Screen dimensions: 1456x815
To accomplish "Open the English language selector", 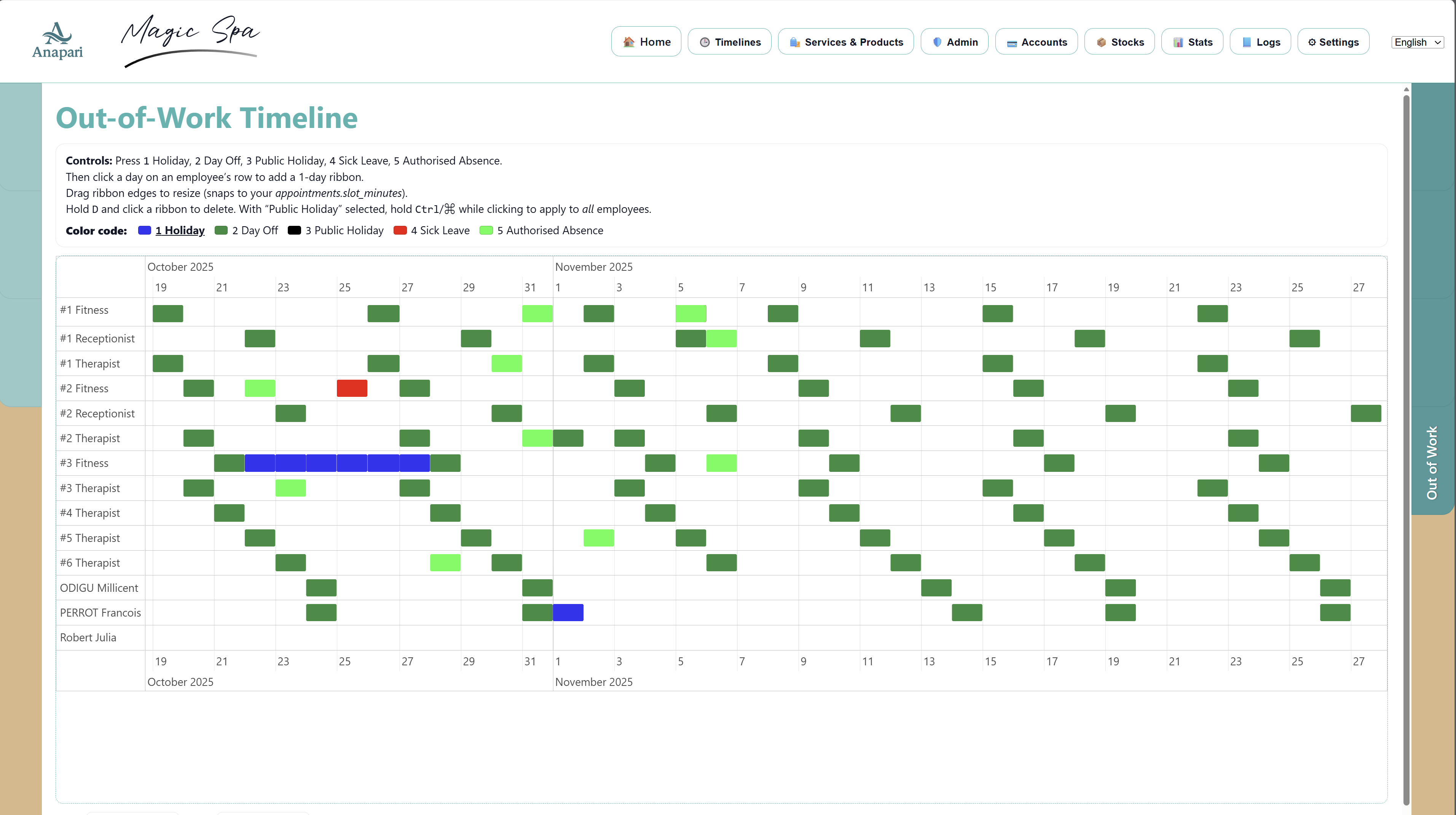I will coord(1416,42).
